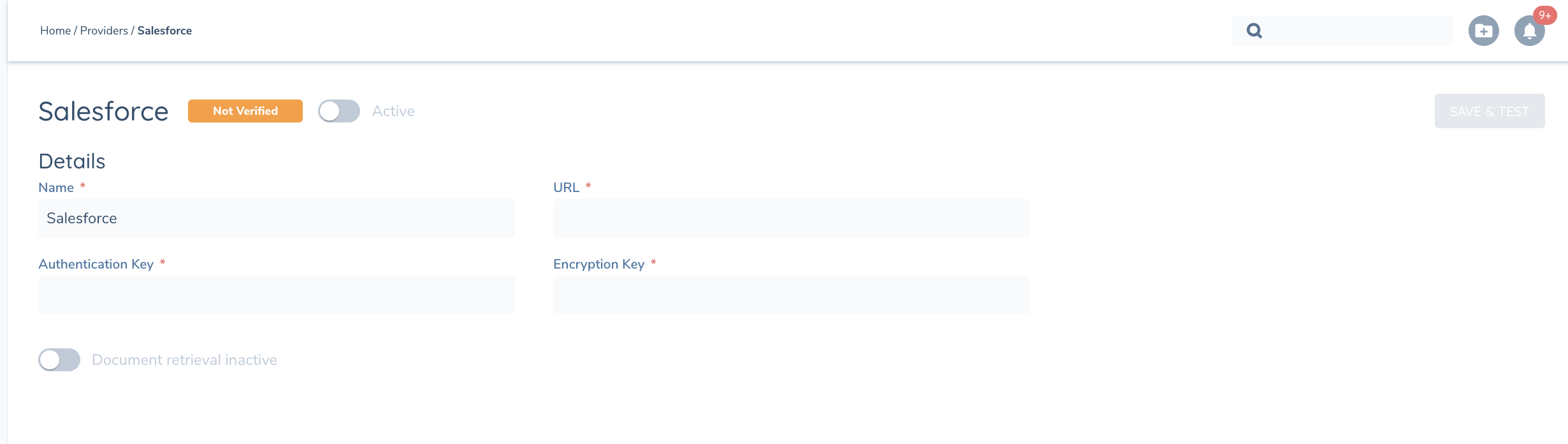Click the 'URL' field label
Viewport: 1568px width, 444px height.
566,188
